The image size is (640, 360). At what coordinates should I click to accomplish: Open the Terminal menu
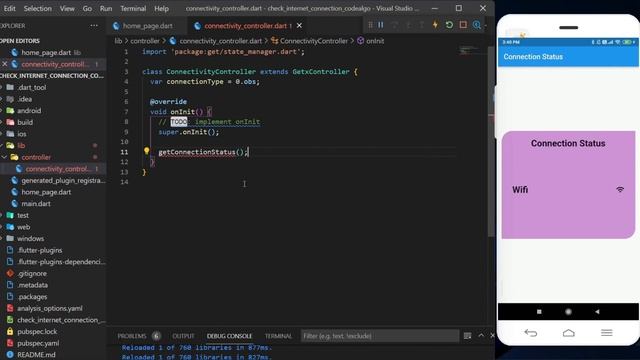[x=133, y=8]
